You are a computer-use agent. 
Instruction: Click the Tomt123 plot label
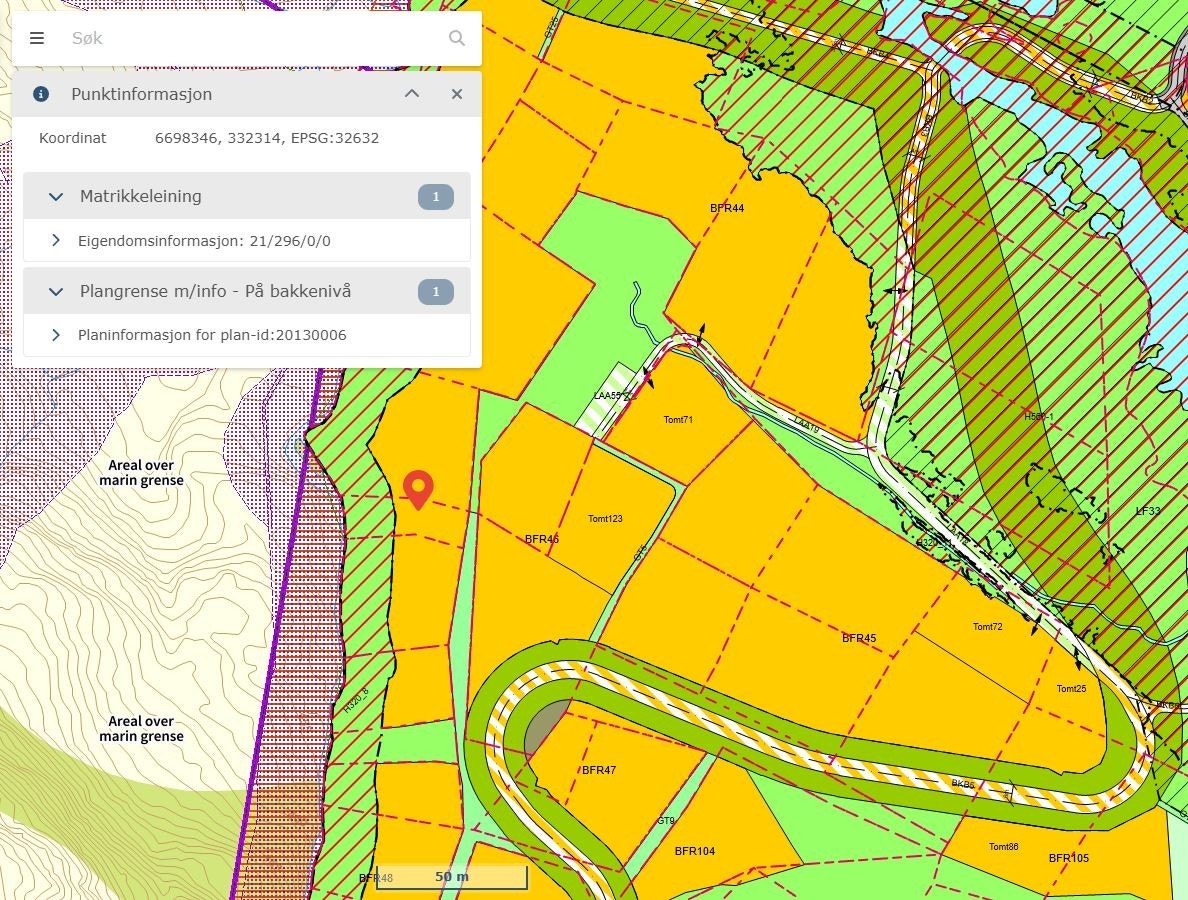tap(605, 519)
